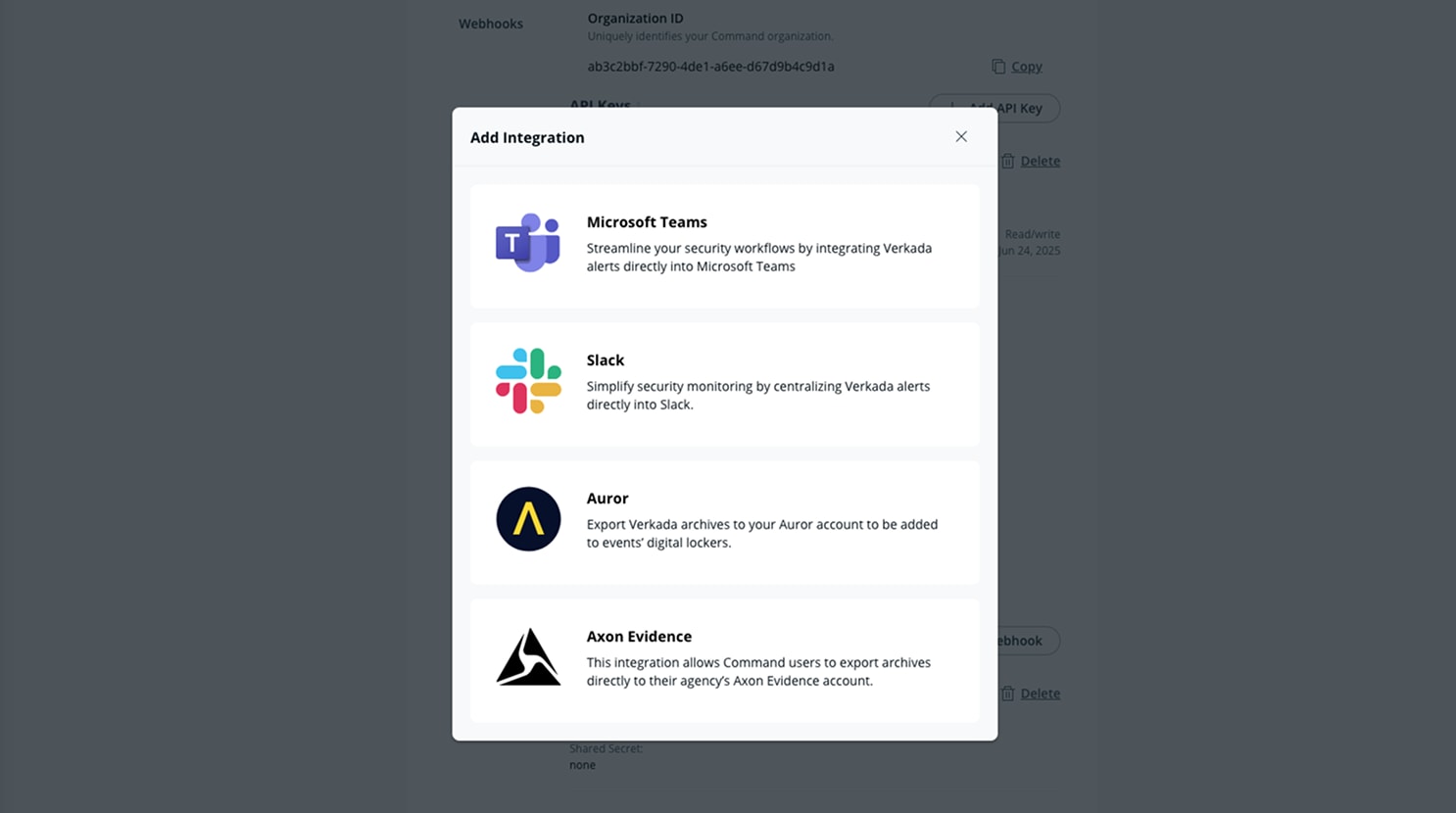Click the Delete link under the webhook button
The height and width of the screenshot is (813, 1456).
click(x=1040, y=693)
